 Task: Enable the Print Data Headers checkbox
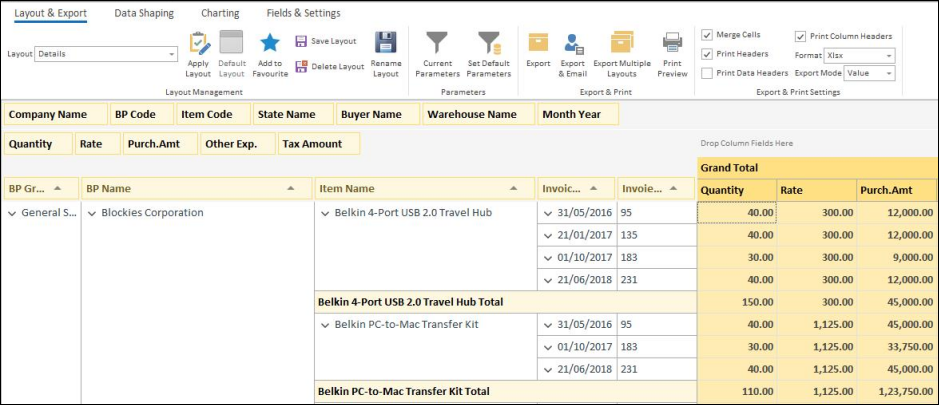coord(707,73)
